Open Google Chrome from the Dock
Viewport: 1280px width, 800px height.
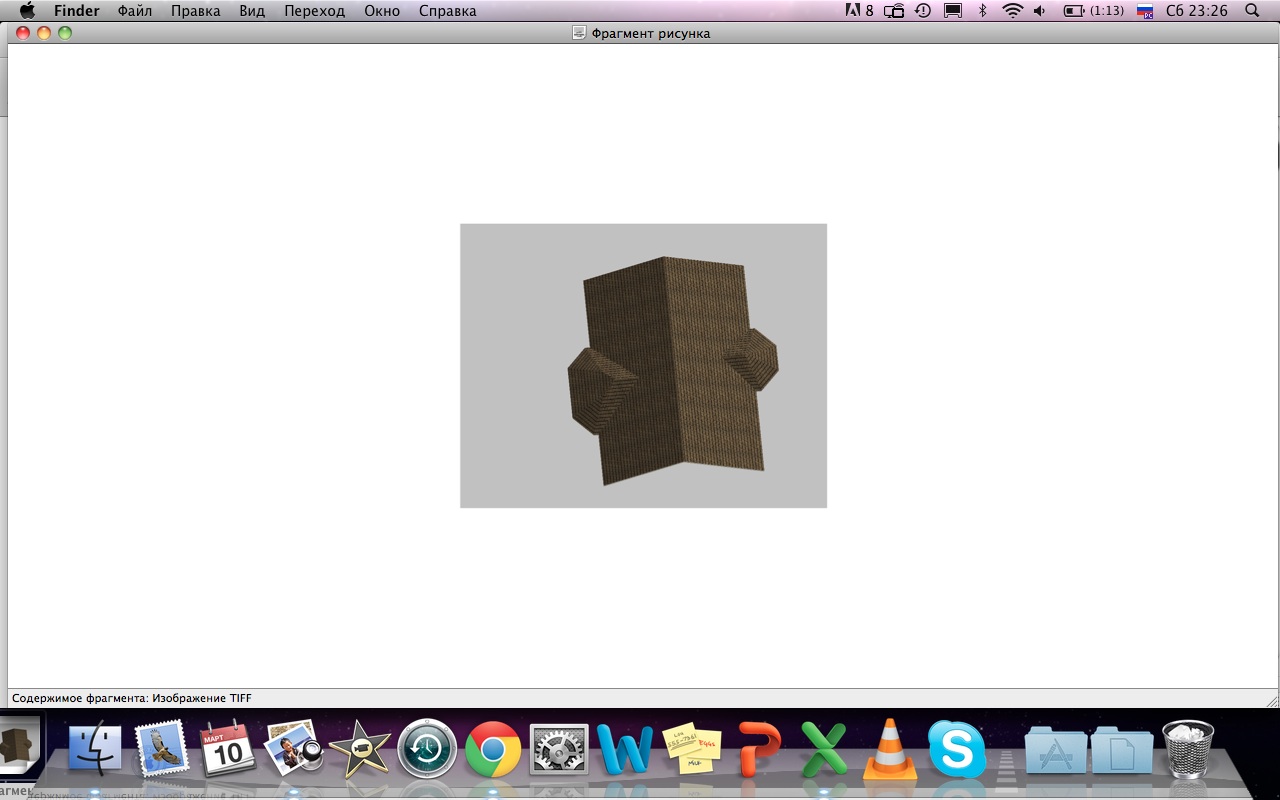[x=493, y=749]
